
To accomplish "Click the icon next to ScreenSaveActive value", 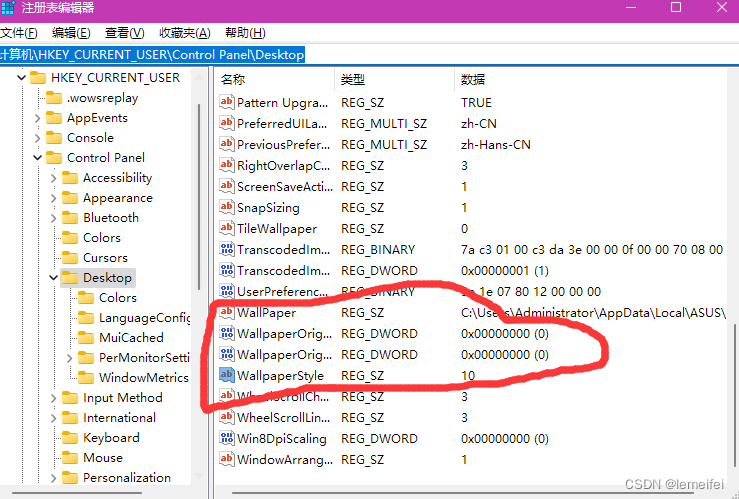I will pyautogui.click(x=227, y=186).
